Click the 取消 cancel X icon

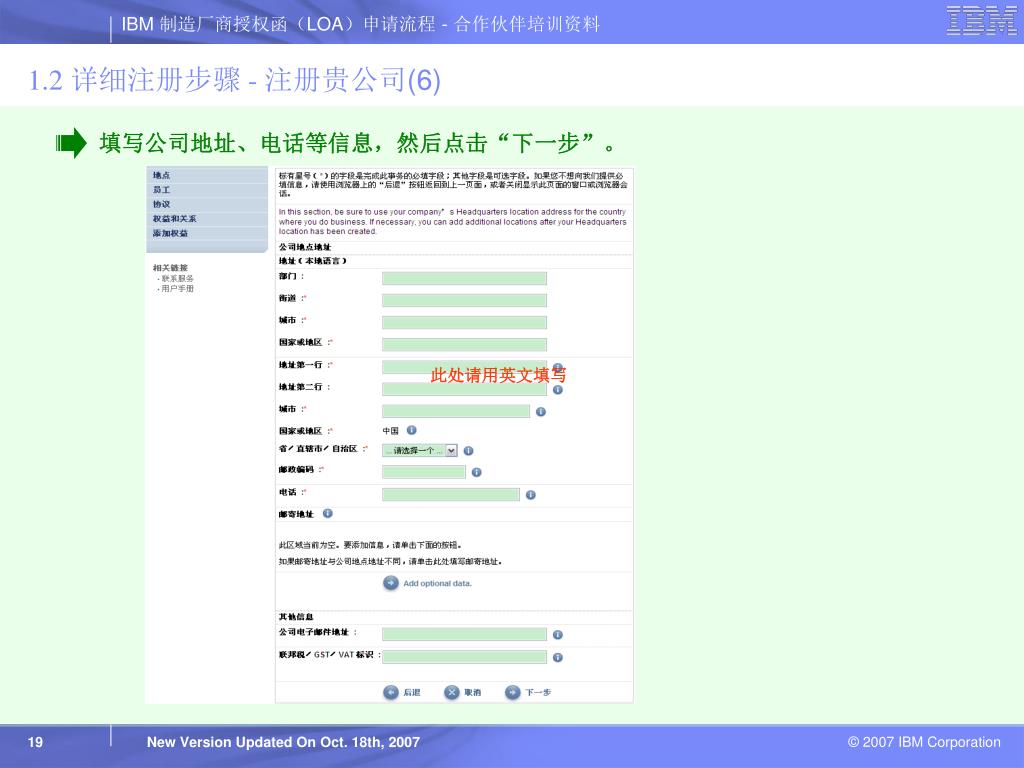452,692
